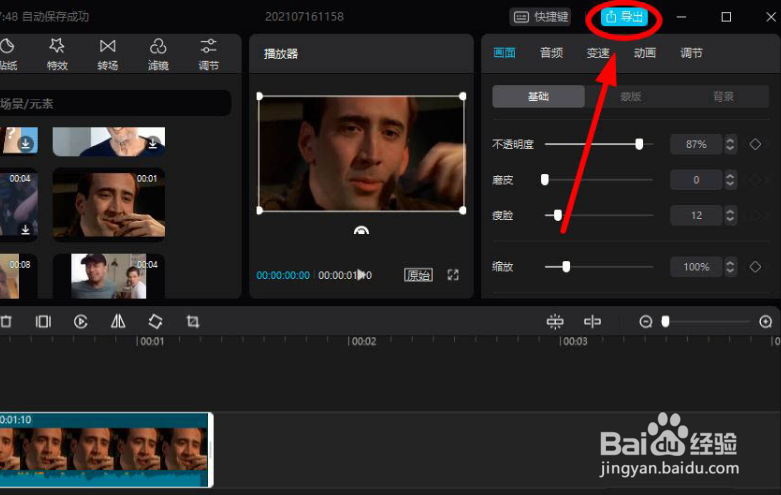Select the 00:01 man close-up sticker thumbnail
This screenshot has height=495, width=781.
(109, 205)
